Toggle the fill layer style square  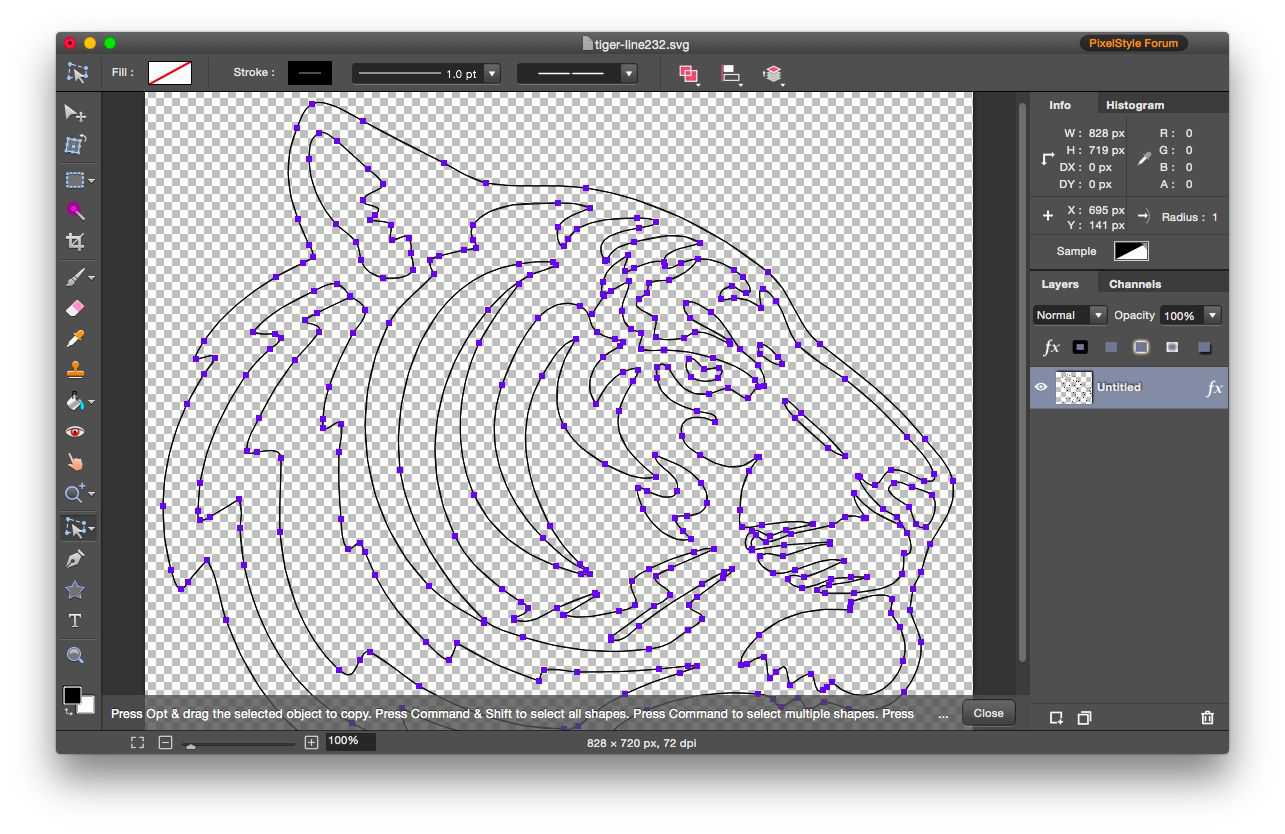click(x=1111, y=347)
